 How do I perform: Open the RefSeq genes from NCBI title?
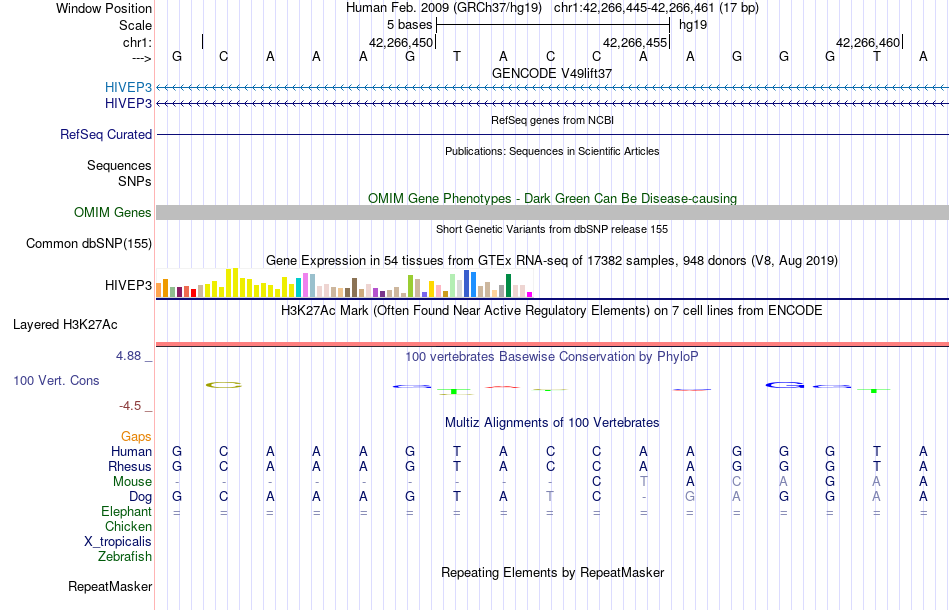click(552, 120)
